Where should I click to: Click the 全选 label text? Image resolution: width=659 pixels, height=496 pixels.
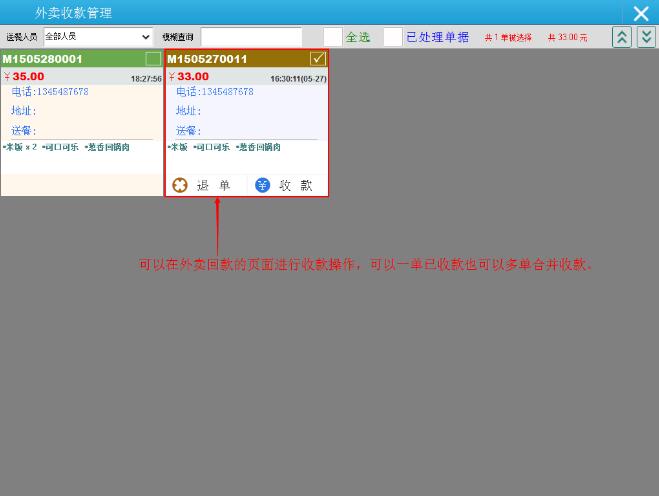[358, 37]
